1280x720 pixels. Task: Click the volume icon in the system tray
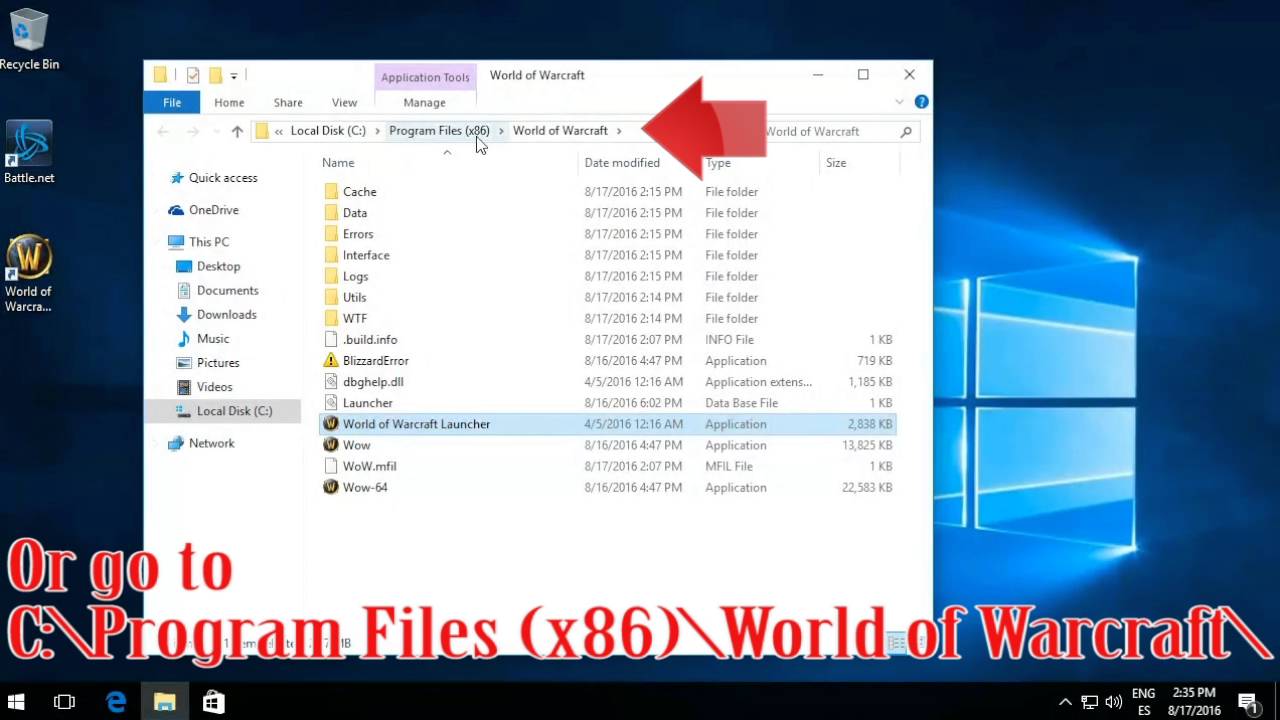tap(1113, 702)
